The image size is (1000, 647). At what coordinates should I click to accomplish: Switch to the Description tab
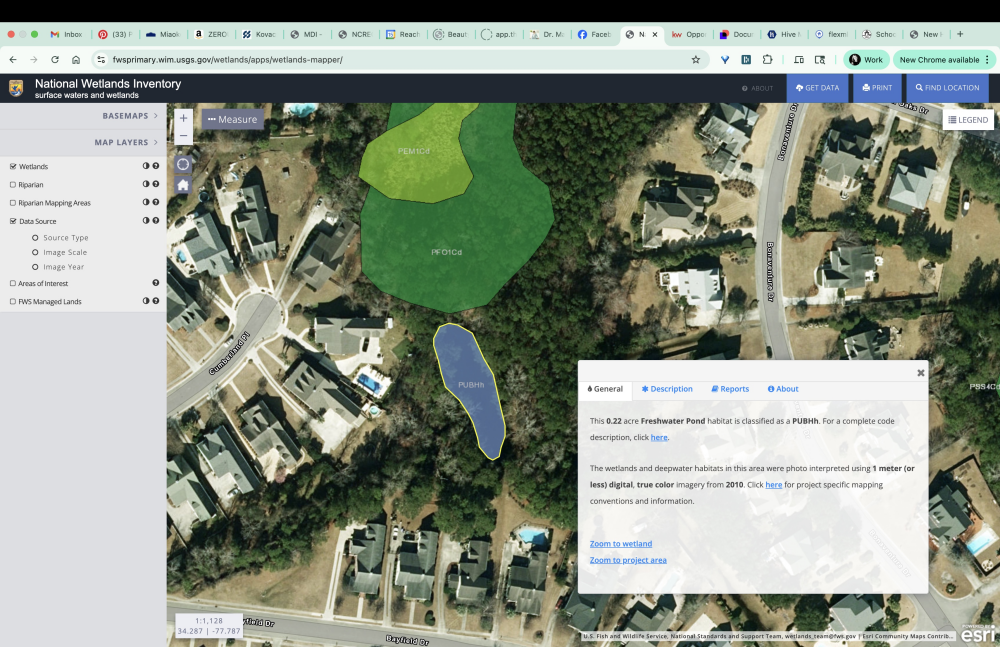click(667, 389)
